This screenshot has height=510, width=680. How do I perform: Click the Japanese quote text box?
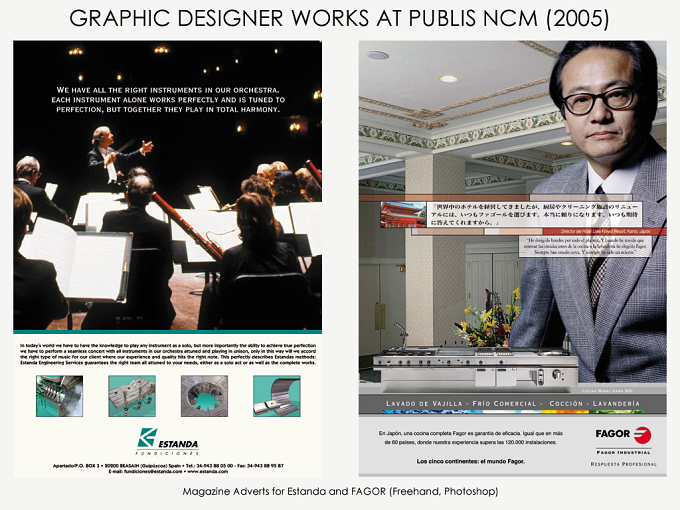coord(535,214)
